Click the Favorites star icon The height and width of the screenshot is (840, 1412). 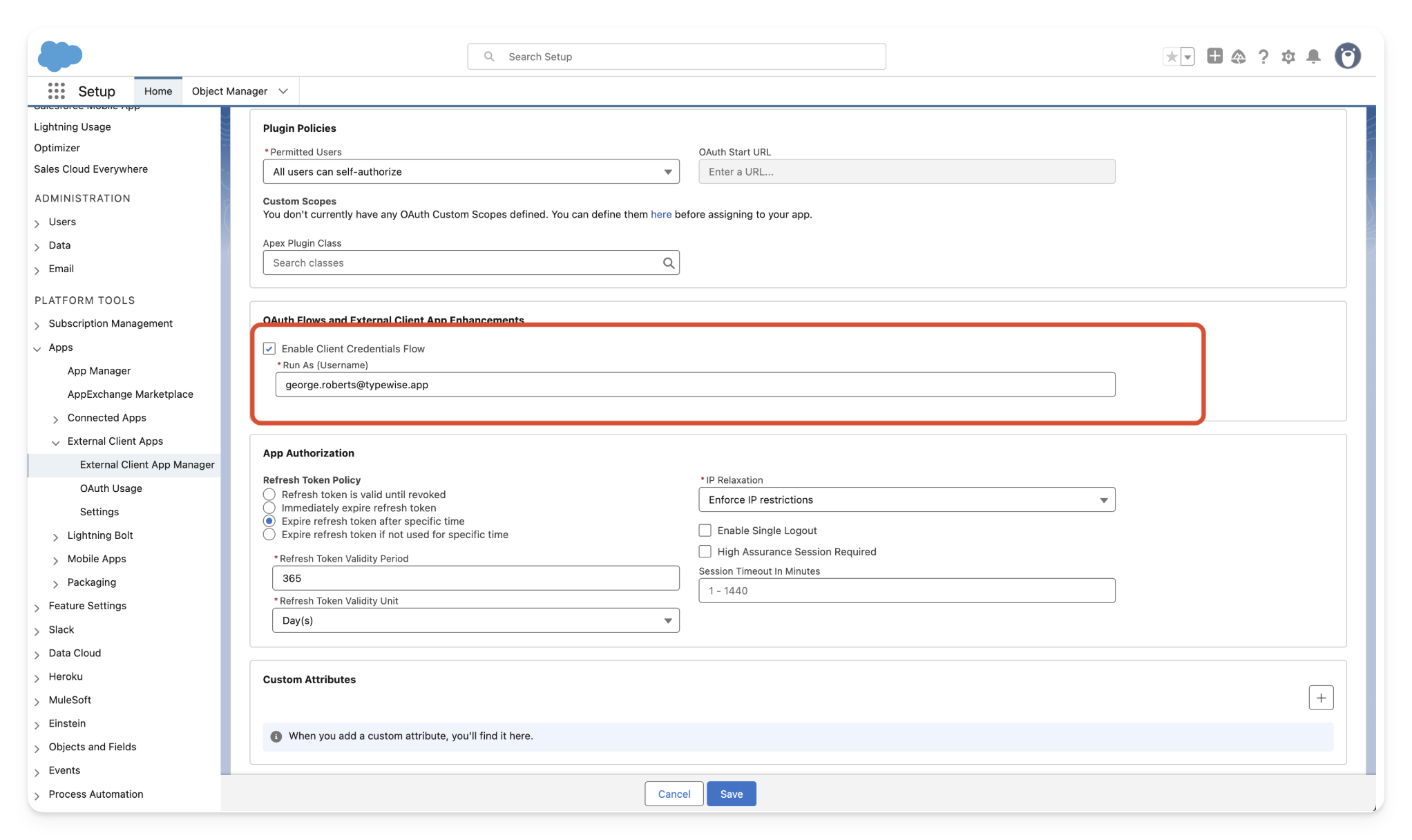tap(1172, 57)
